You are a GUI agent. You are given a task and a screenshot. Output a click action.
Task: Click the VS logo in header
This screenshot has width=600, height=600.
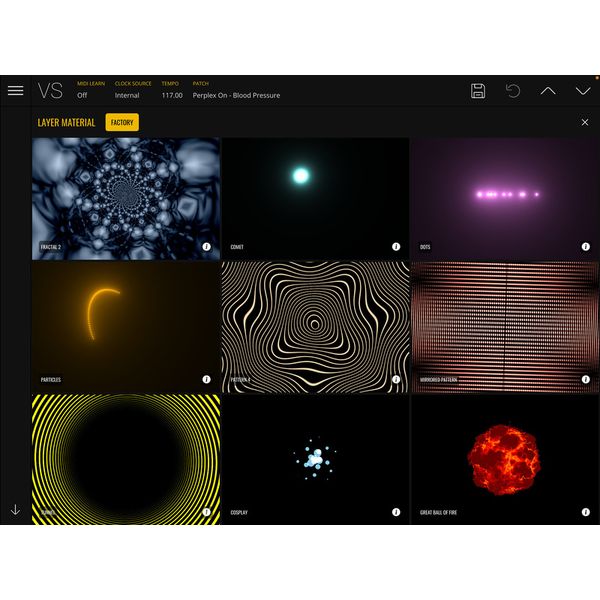50,91
